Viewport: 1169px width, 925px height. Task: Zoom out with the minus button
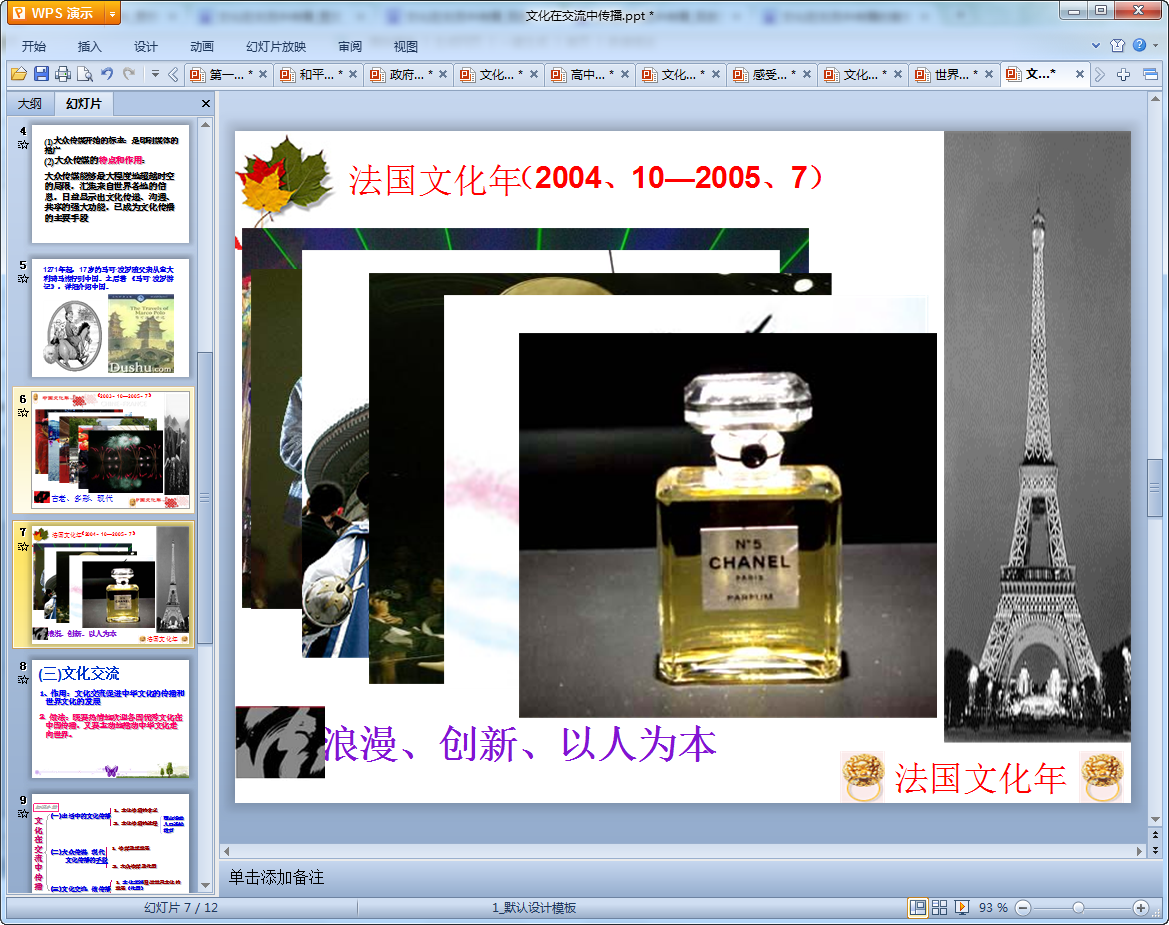(x=1023, y=908)
